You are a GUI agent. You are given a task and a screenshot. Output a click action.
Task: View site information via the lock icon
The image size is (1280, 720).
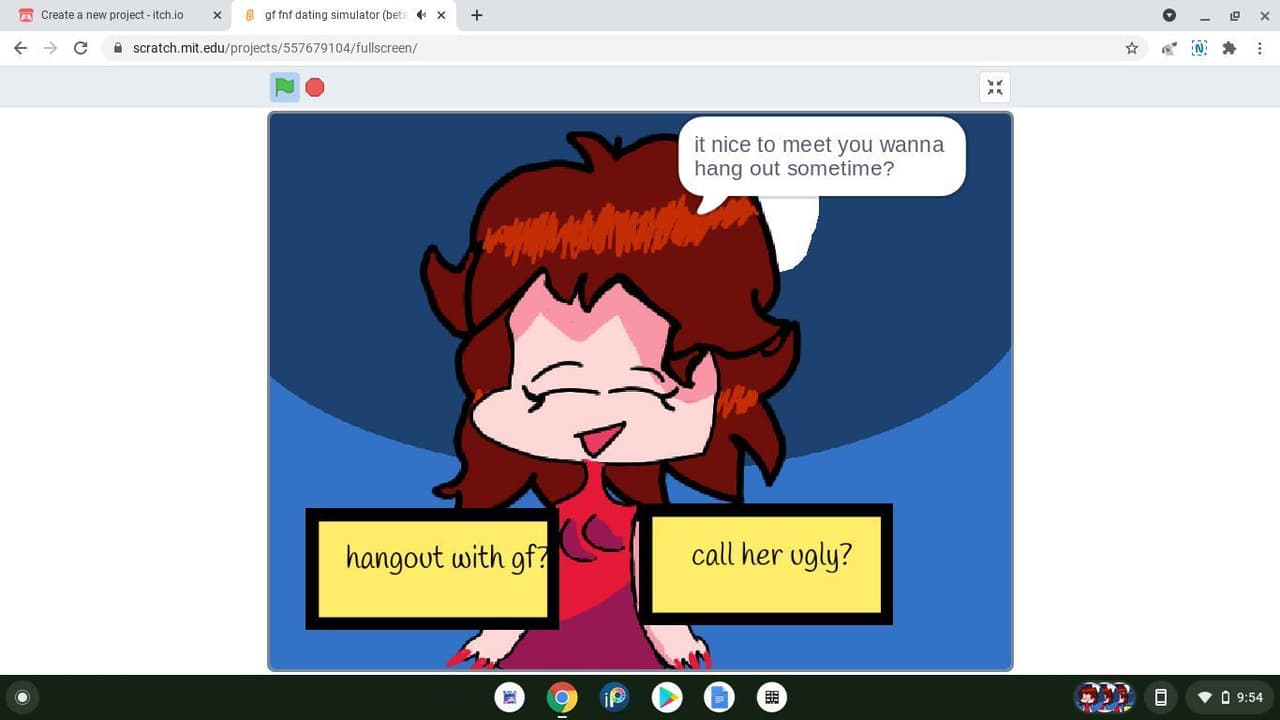coord(118,48)
